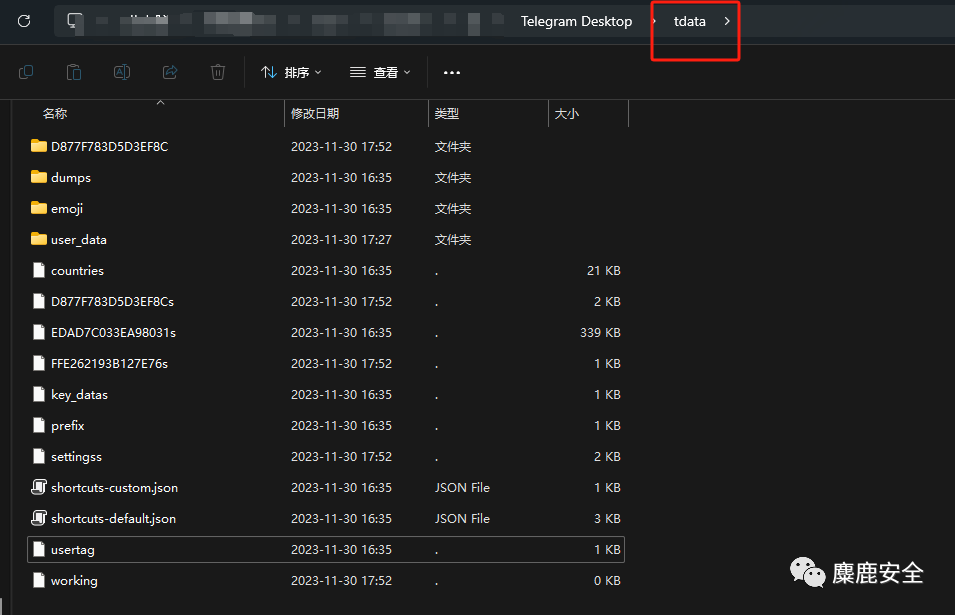This screenshot has width=955, height=615.
Task: Click the Delete trash icon in toolbar
Action: click(218, 72)
